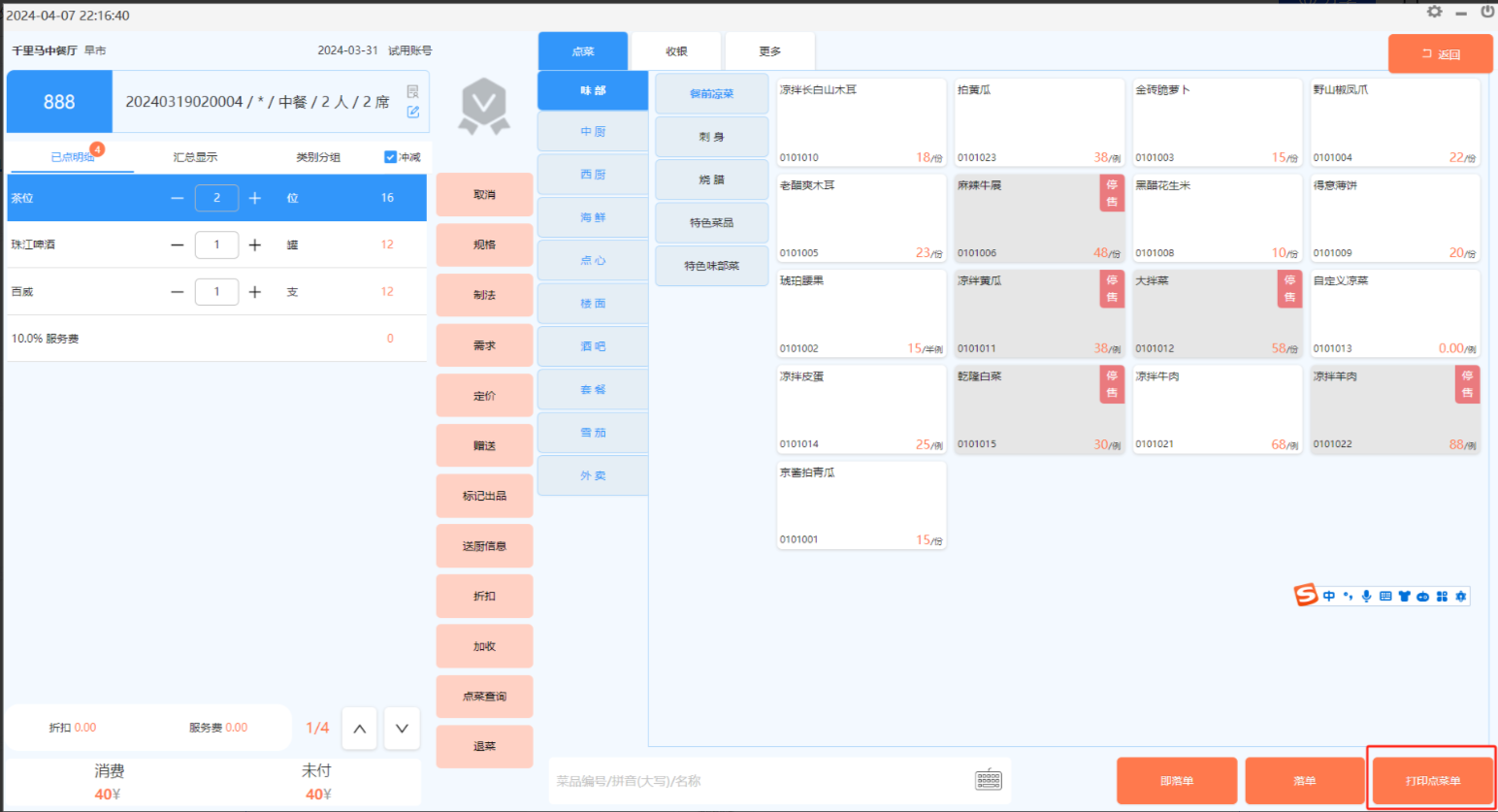Add the 拍黄瓜 dish to the order
This screenshot has height=812, width=1498.
click(x=1038, y=123)
